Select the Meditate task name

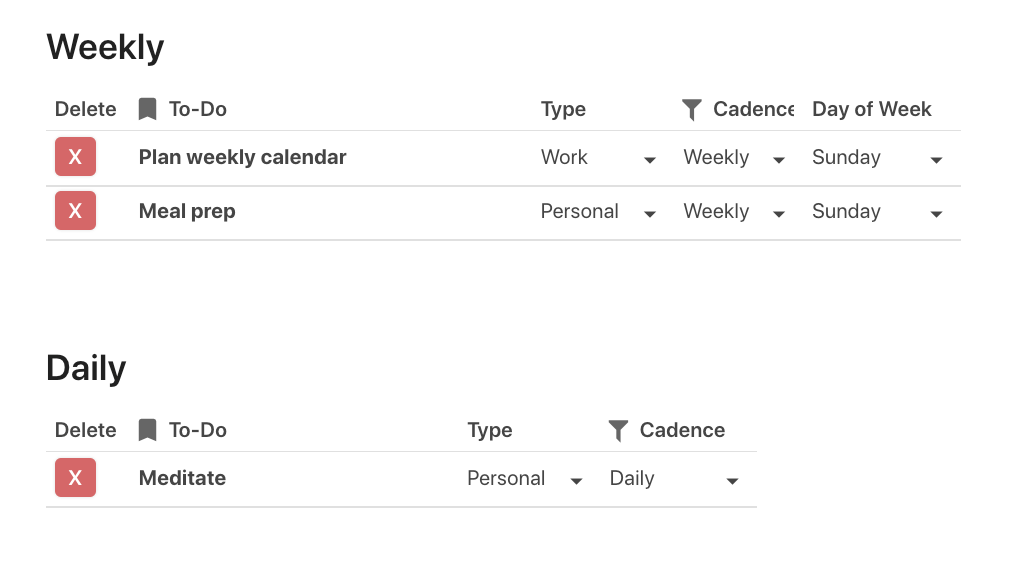182,478
